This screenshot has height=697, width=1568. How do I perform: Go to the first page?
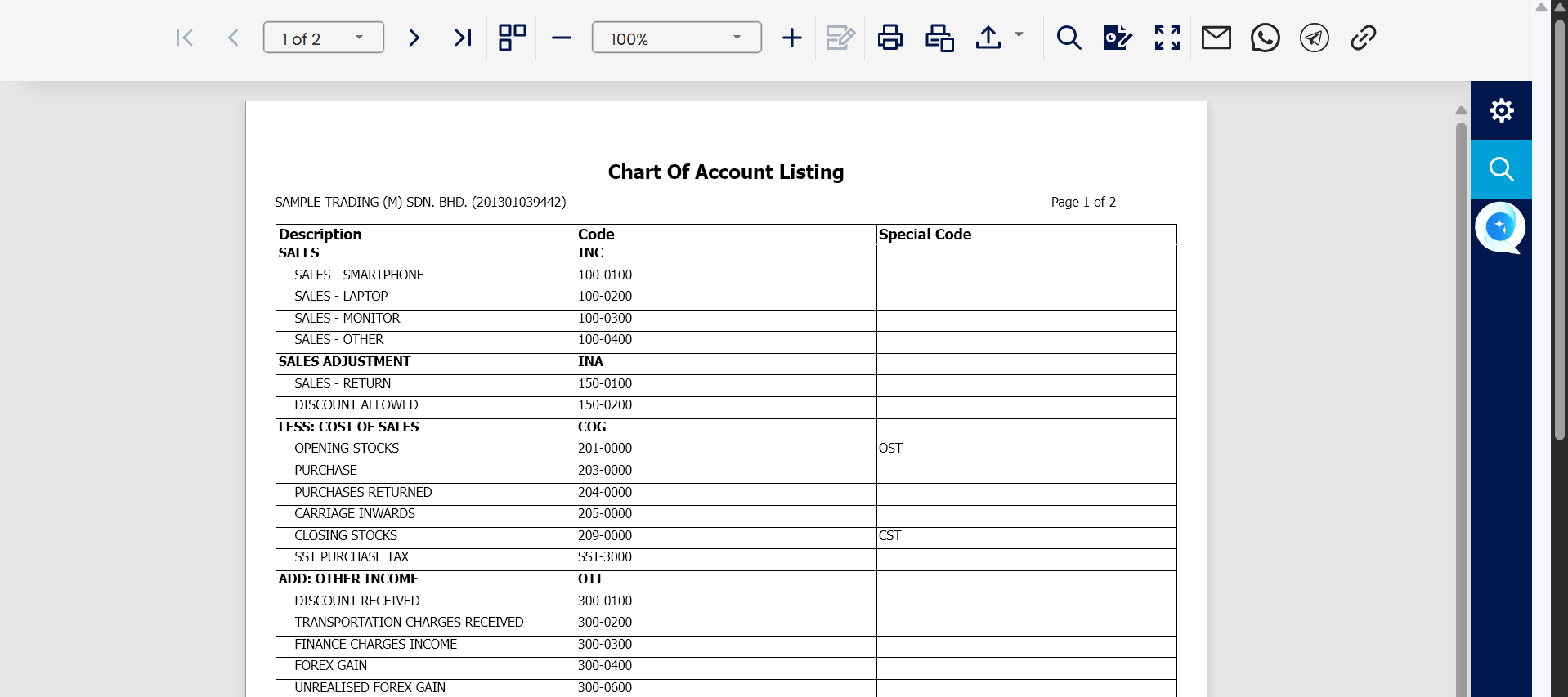tap(185, 38)
